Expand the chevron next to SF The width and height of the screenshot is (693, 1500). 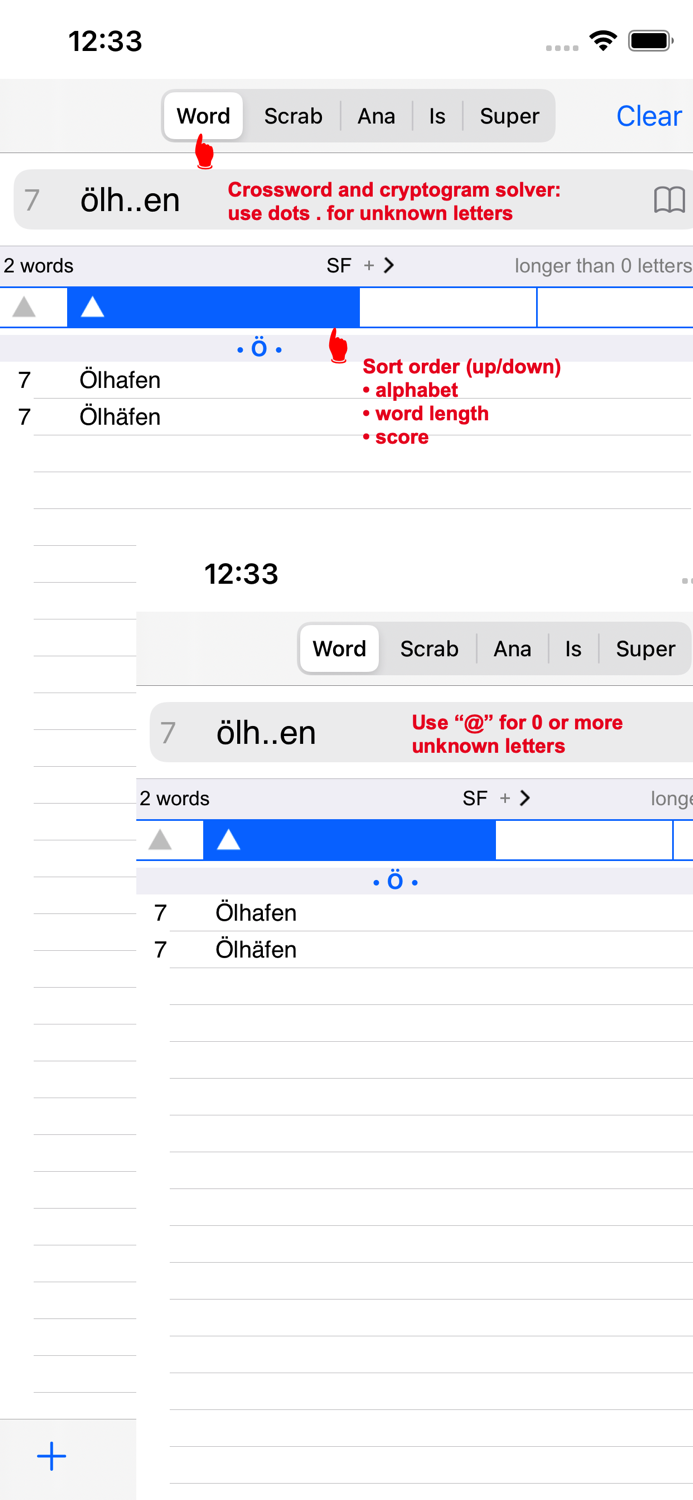(x=389, y=266)
